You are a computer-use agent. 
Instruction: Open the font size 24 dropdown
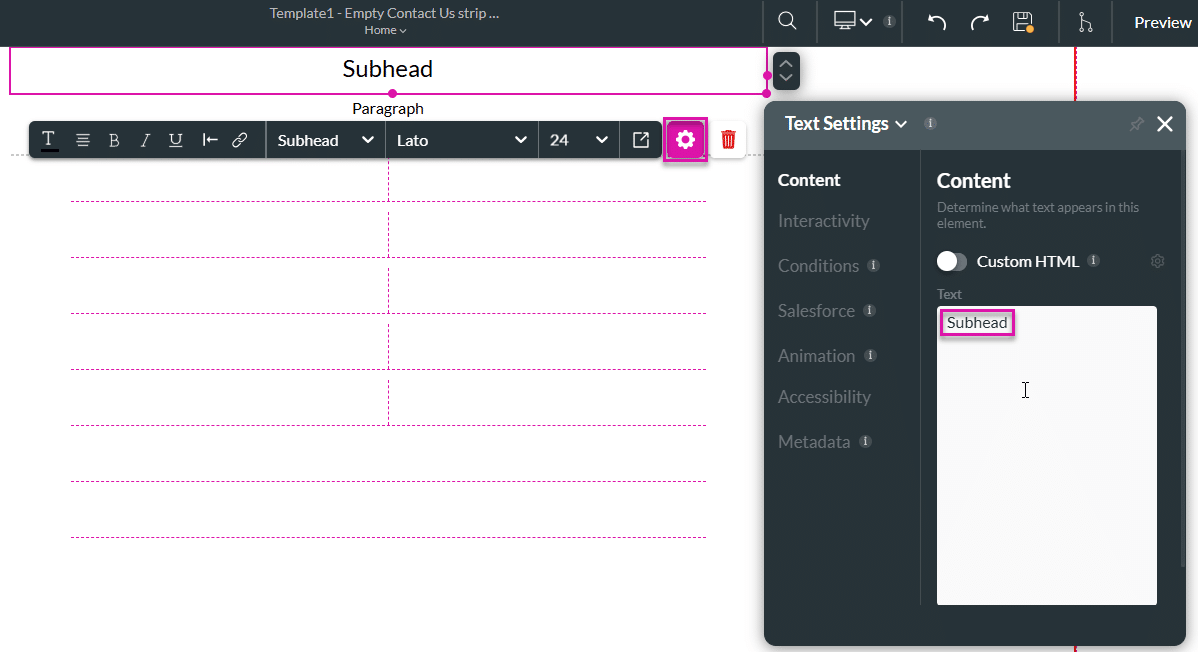(578, 139)
